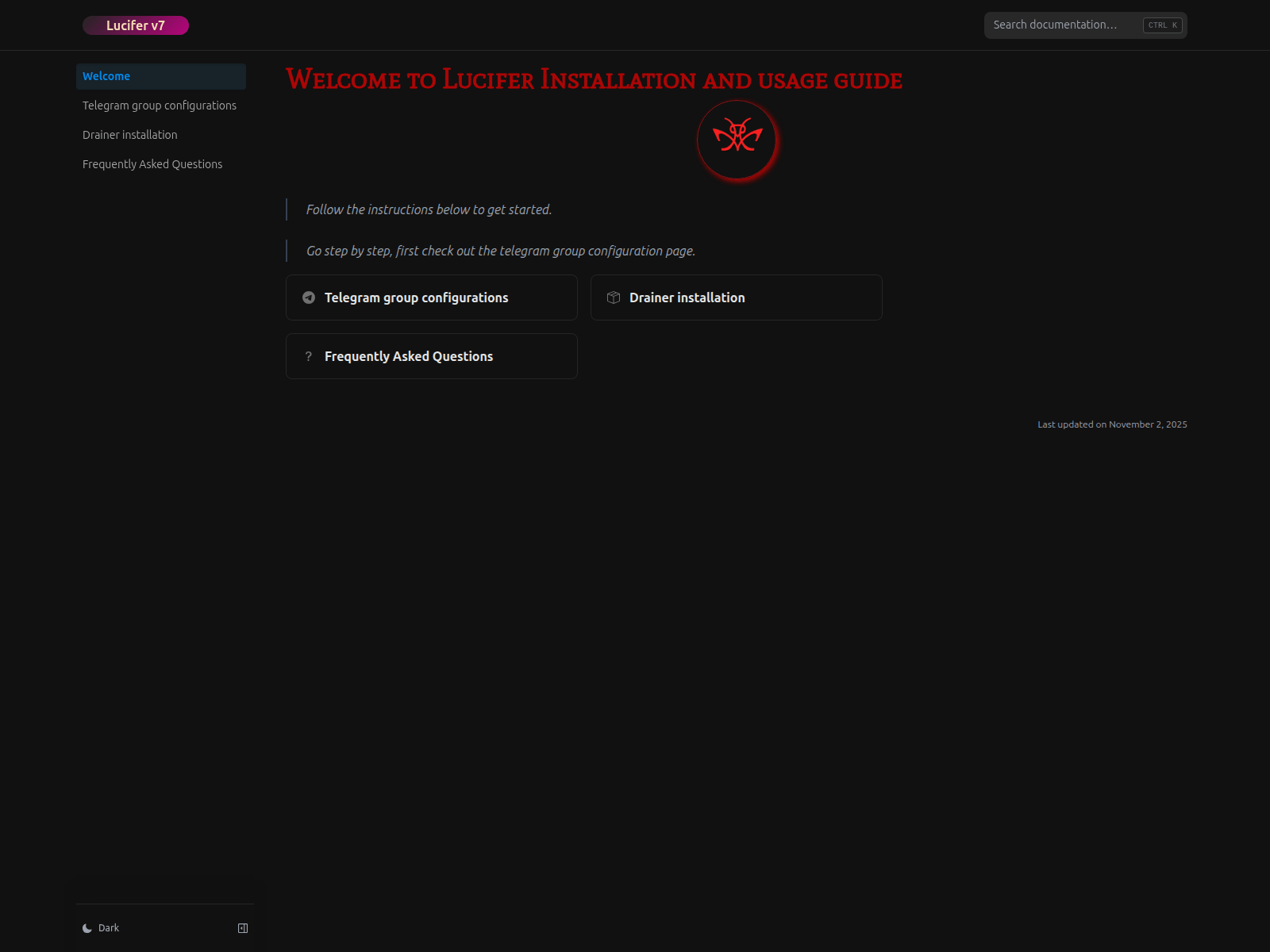Click 'Last updated on November 2, 2025' text
The image size is (1270, 952).
coord(1112,424)
